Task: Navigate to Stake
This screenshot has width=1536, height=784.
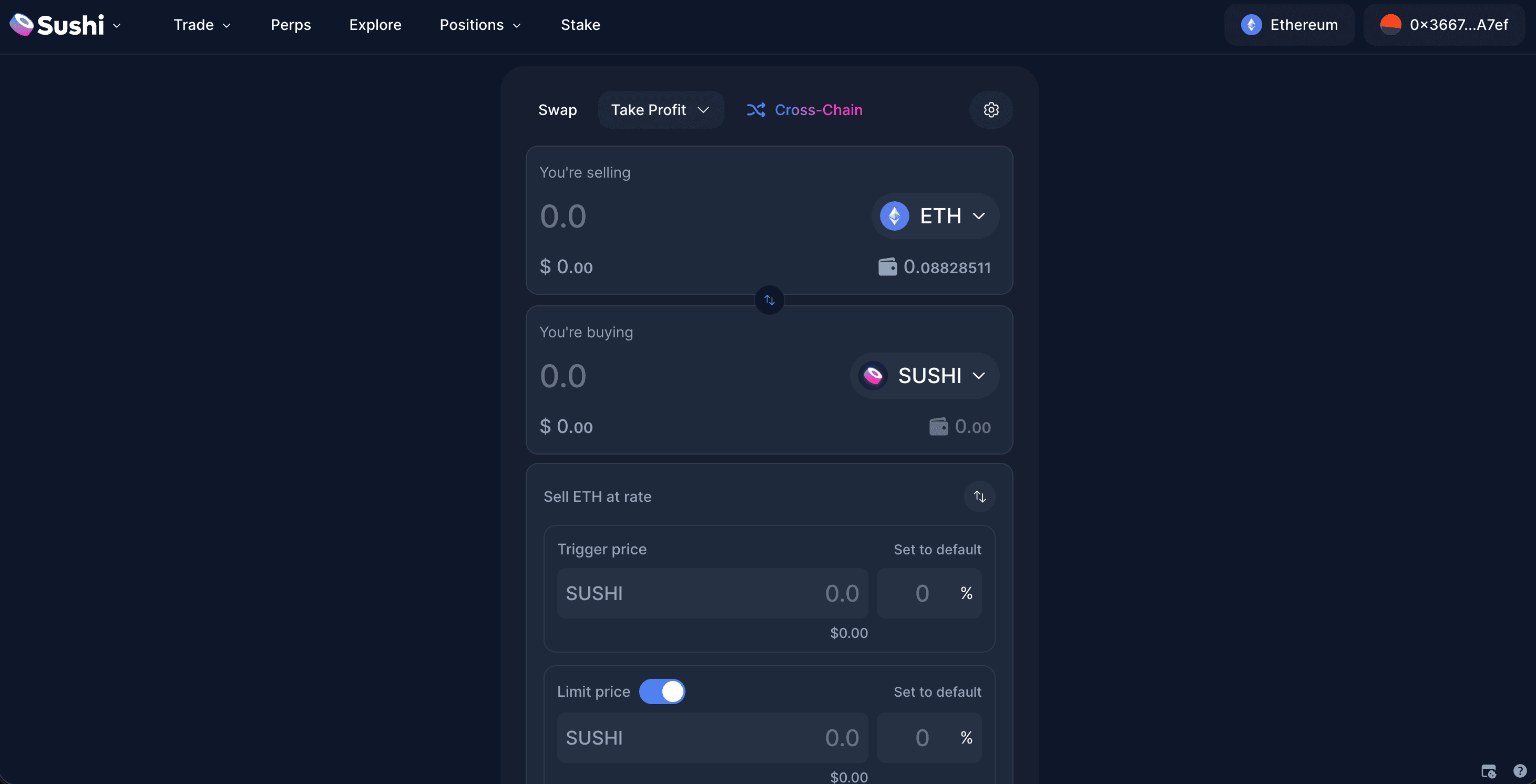Action: tap(580, 25)
